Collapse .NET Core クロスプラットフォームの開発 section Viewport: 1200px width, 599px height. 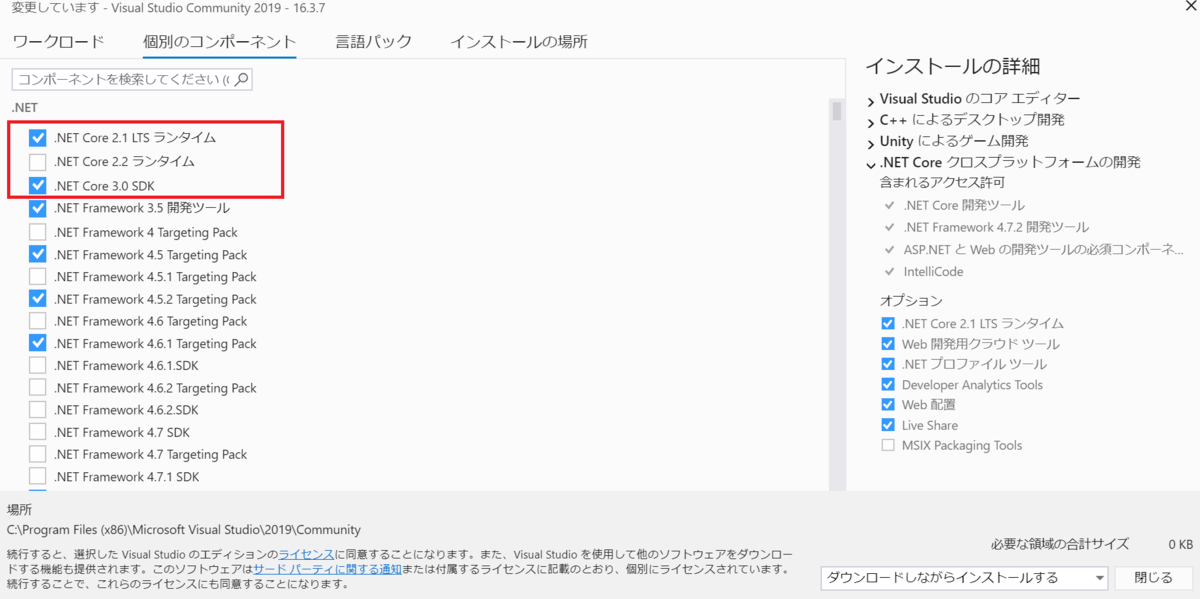[x=871, y=164]
